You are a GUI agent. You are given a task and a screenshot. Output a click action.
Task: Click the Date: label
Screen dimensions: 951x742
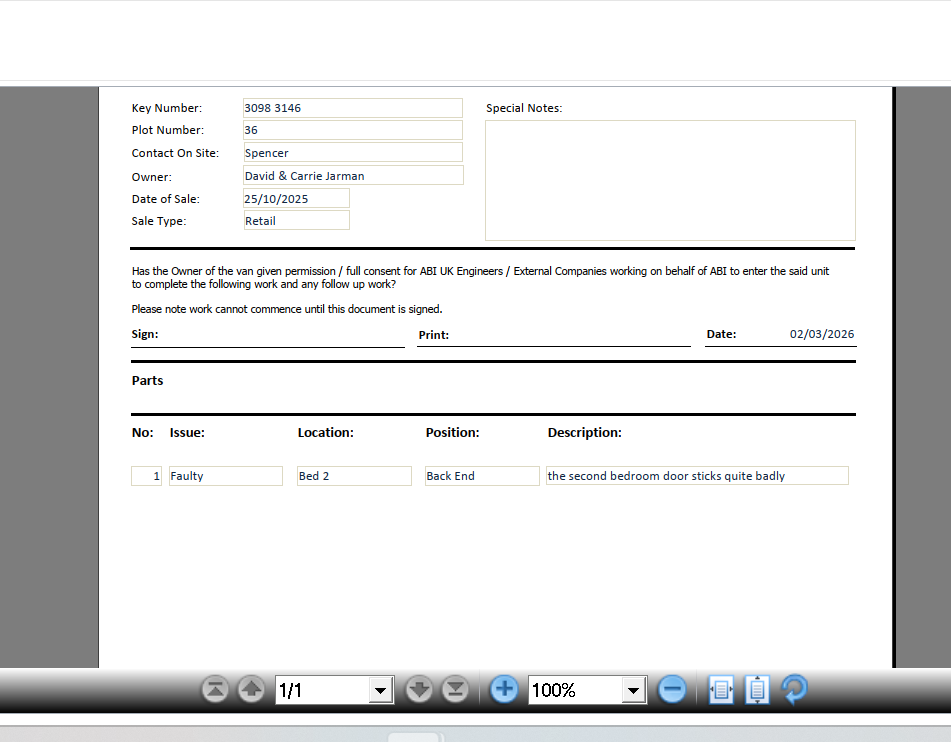click(721, 334)
